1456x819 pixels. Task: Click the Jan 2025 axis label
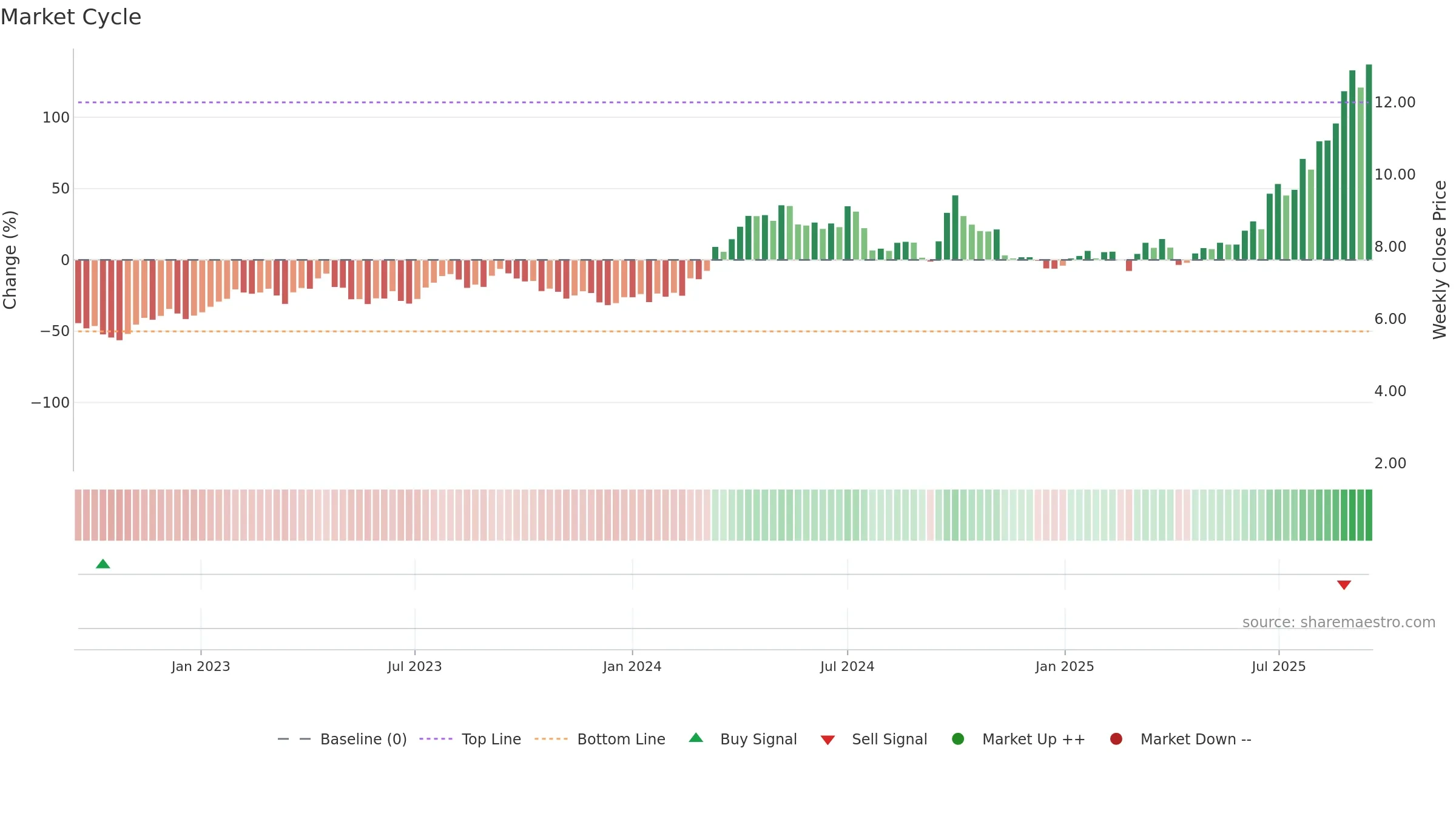pyautogui.click(x=1065, y=666)
